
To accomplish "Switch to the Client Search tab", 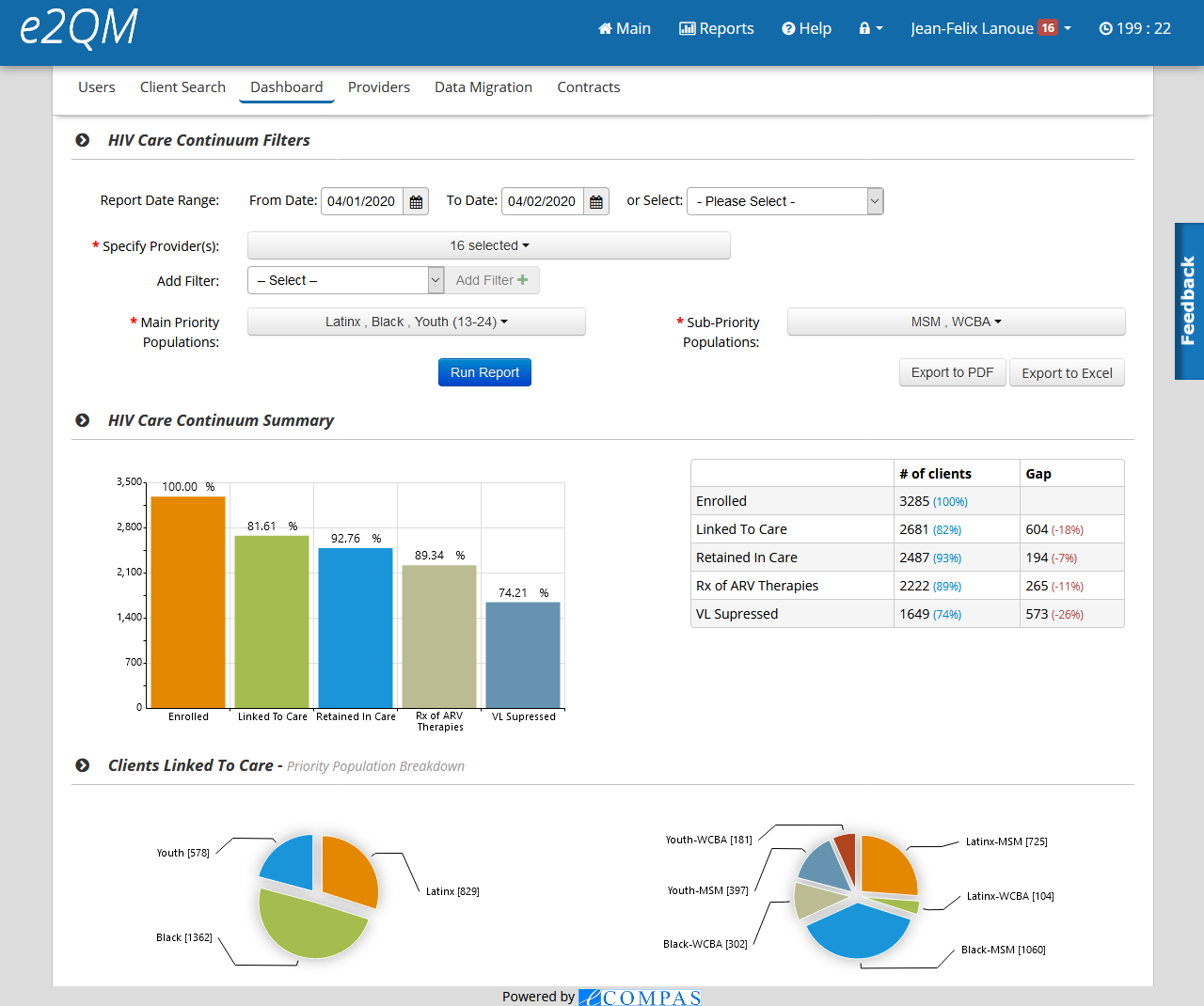I will coord(182,86).
